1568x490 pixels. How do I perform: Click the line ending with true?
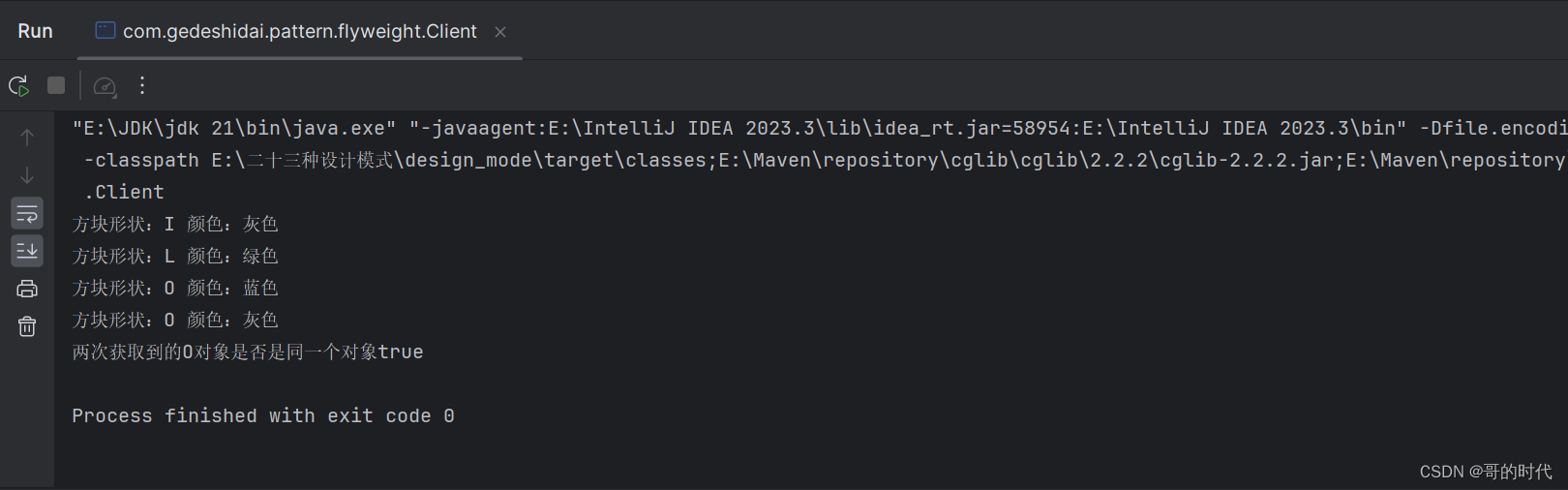tap(248, 352)
